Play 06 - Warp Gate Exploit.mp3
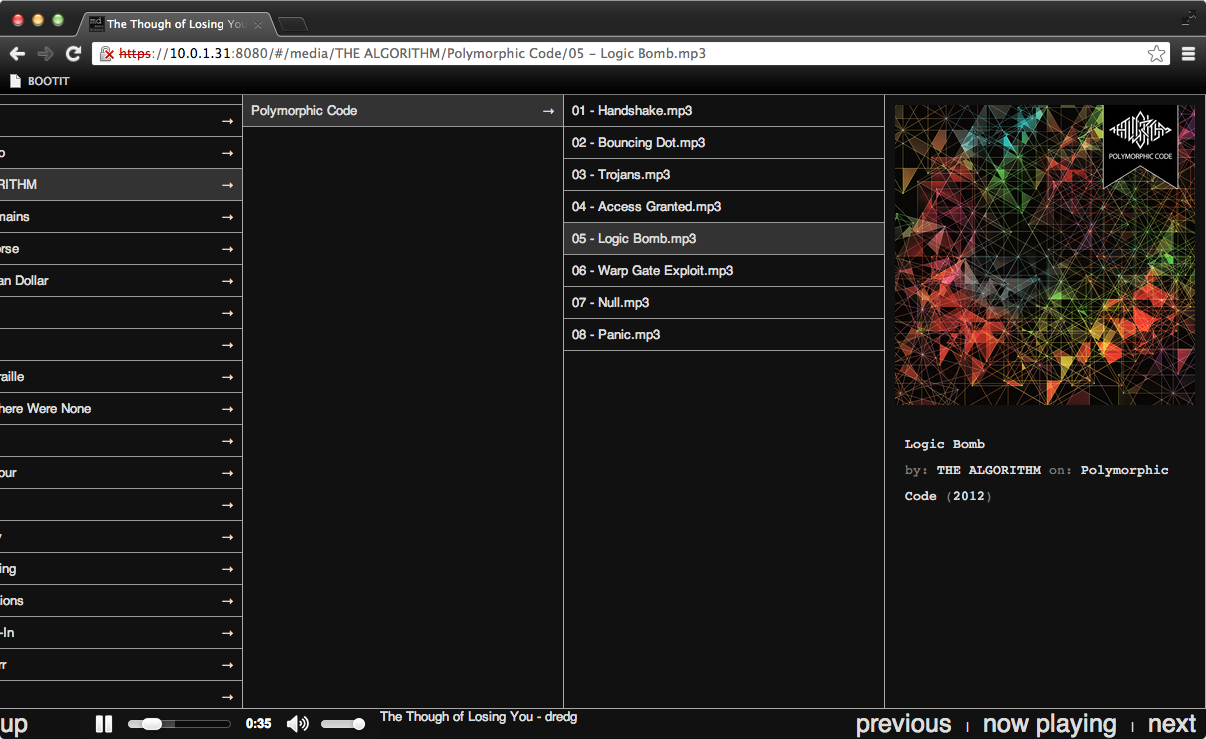This screenshot has width=1206, height=739. tap(724, 271)
